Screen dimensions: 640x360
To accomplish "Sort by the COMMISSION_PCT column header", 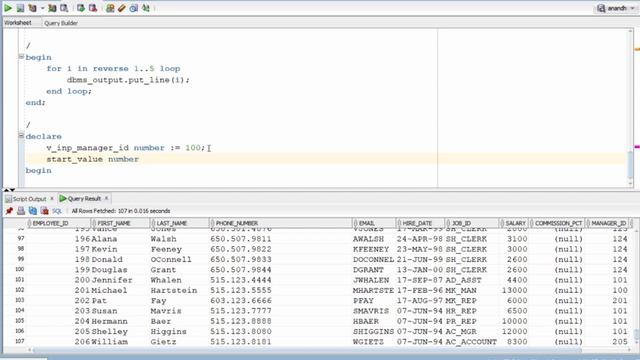I will click(558, 223).
